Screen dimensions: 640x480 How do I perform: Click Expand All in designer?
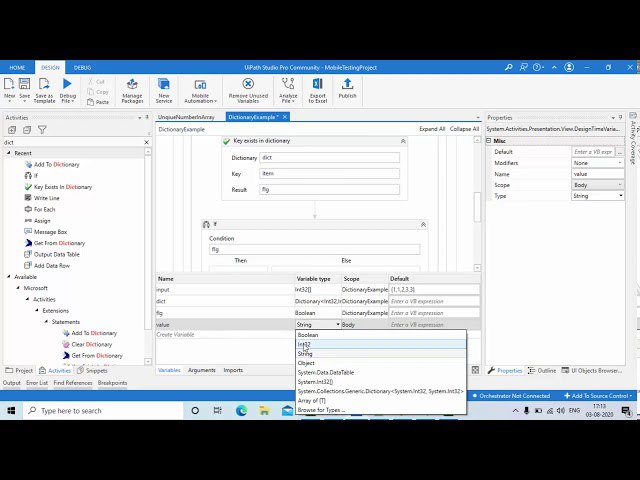pos(432,129)
